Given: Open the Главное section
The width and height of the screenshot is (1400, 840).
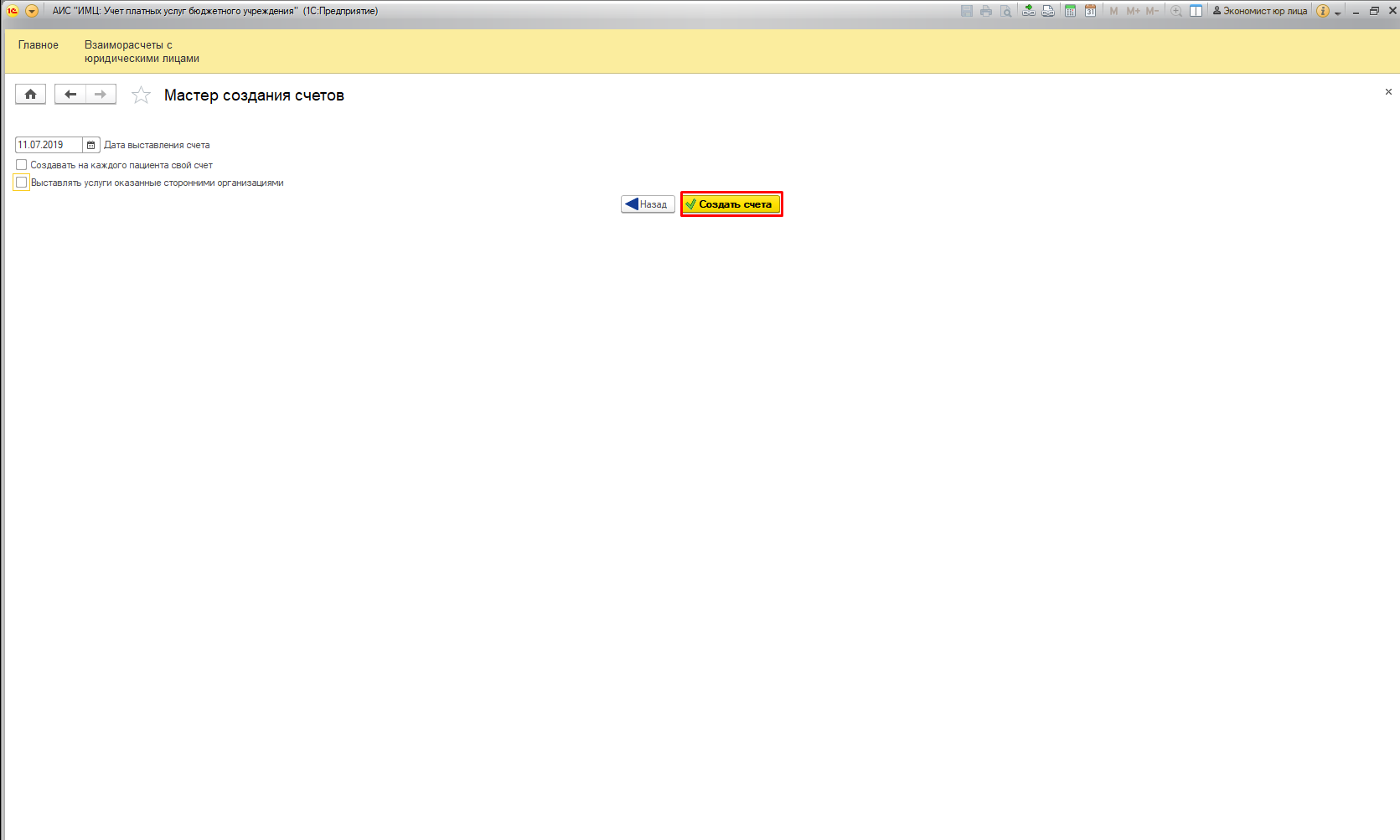Looking at the screenshot, I should [x=39, y=45].
